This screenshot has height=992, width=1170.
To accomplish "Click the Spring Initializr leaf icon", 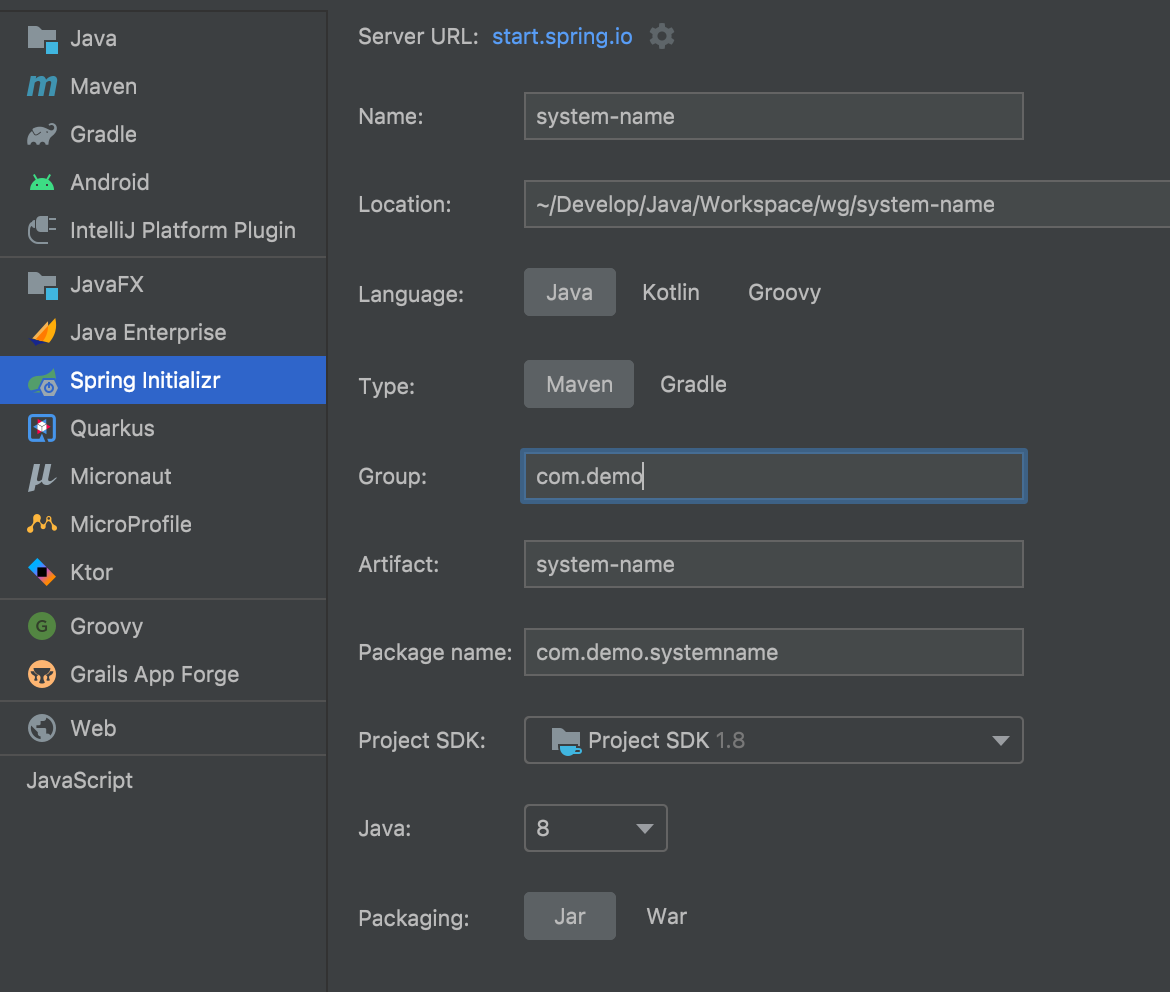I will tap(43, 381).
